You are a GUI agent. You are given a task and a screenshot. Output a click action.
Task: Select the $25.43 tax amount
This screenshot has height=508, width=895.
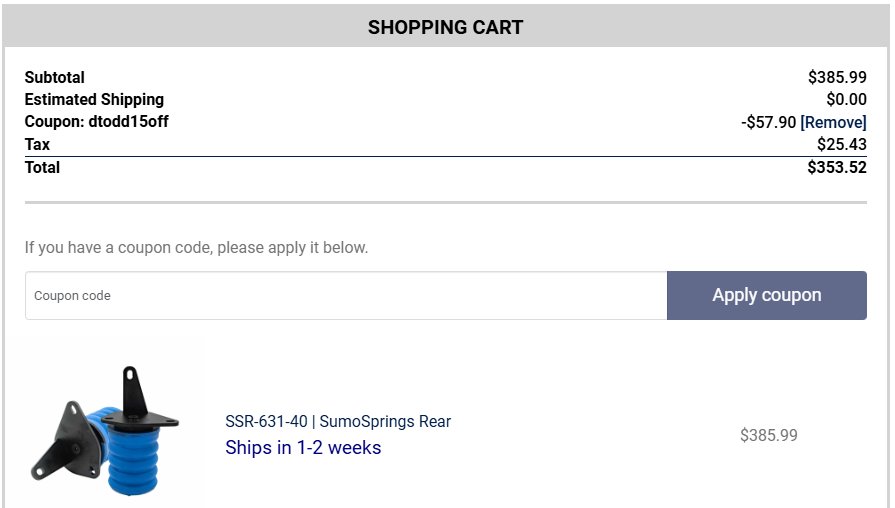[x=842, y=144]
